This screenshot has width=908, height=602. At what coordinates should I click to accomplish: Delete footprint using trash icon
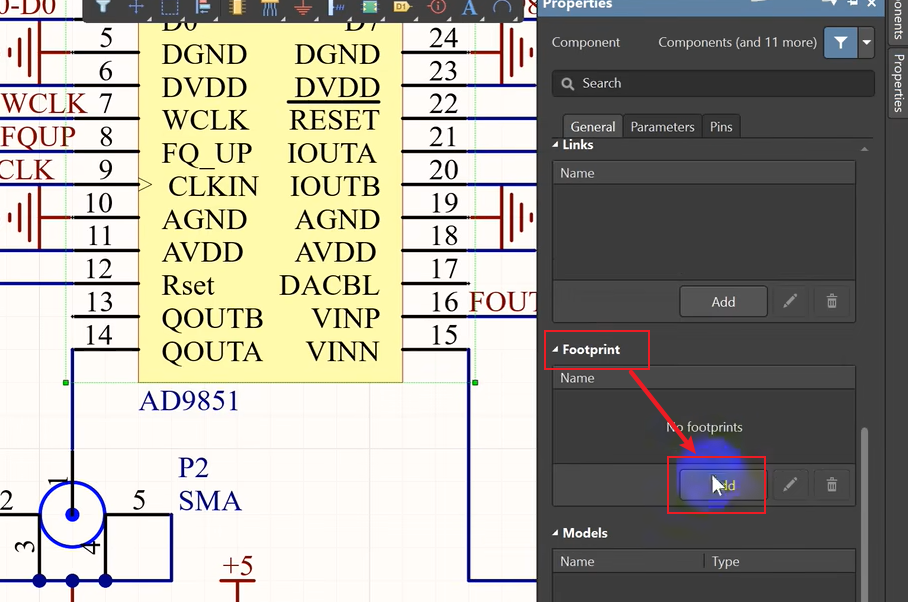coord(832,484)
